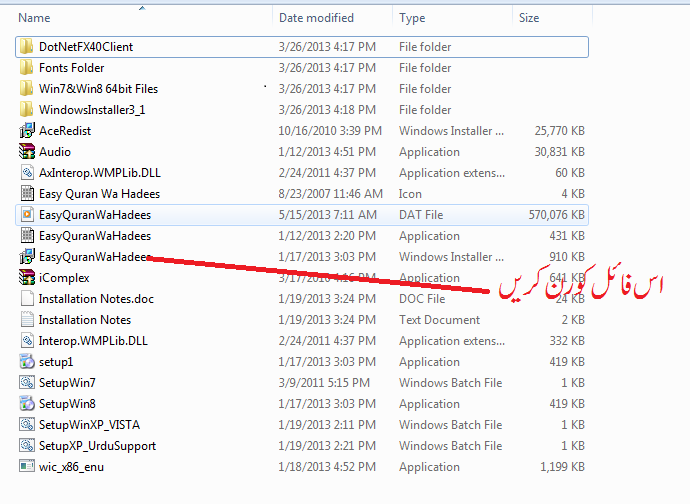Click date 8/23/2007 11:46 AM
This screenshot has width=690, height=504.
(330, 194)
